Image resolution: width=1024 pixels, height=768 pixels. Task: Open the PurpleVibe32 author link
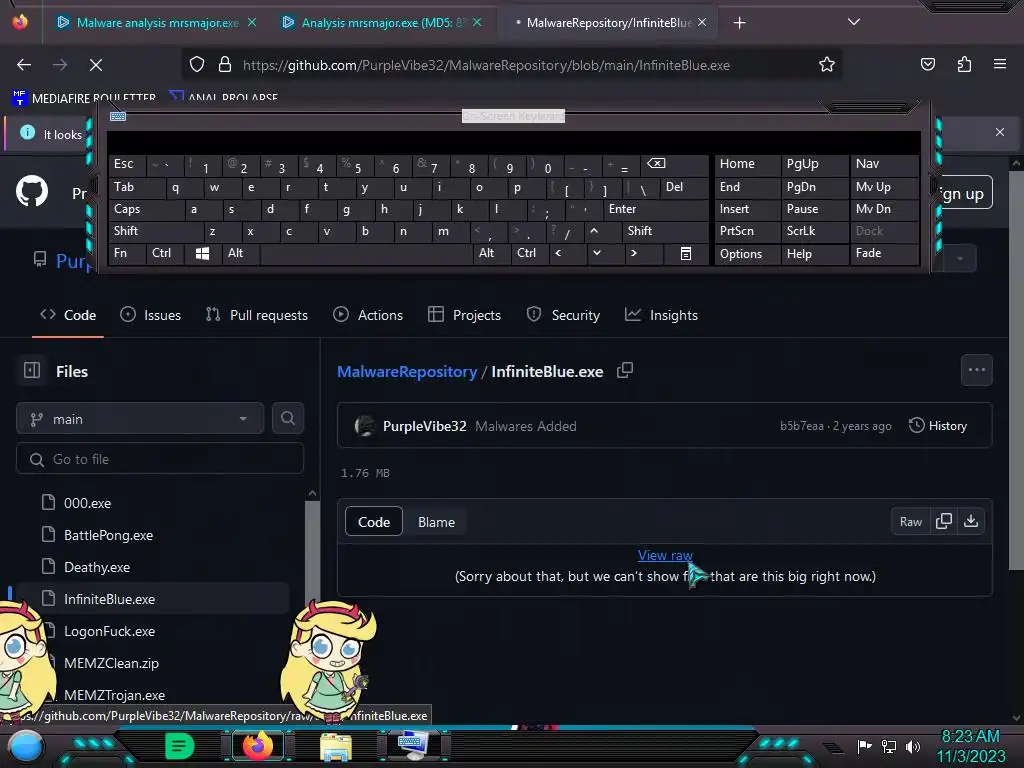pos(424,426)
